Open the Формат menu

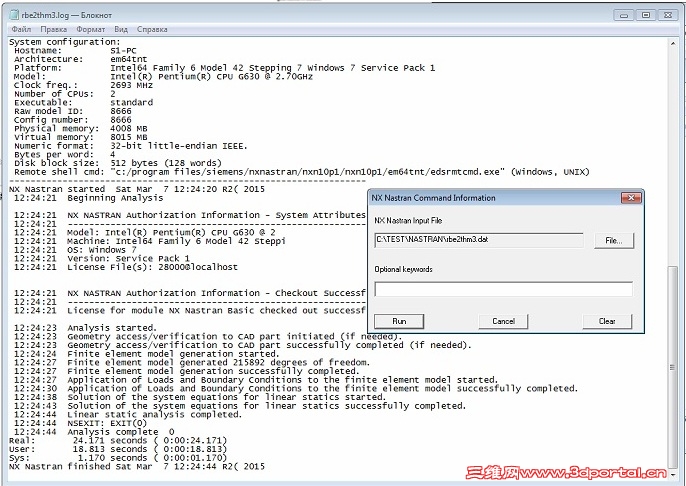[91, 29]
